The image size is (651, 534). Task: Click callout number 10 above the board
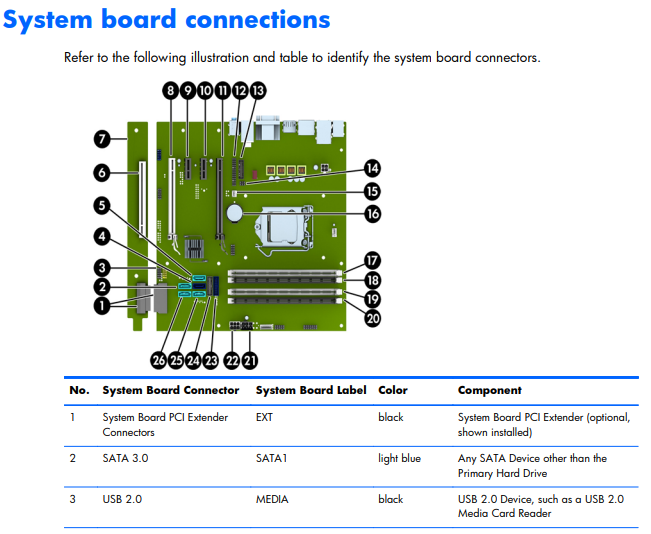[205, 91]
